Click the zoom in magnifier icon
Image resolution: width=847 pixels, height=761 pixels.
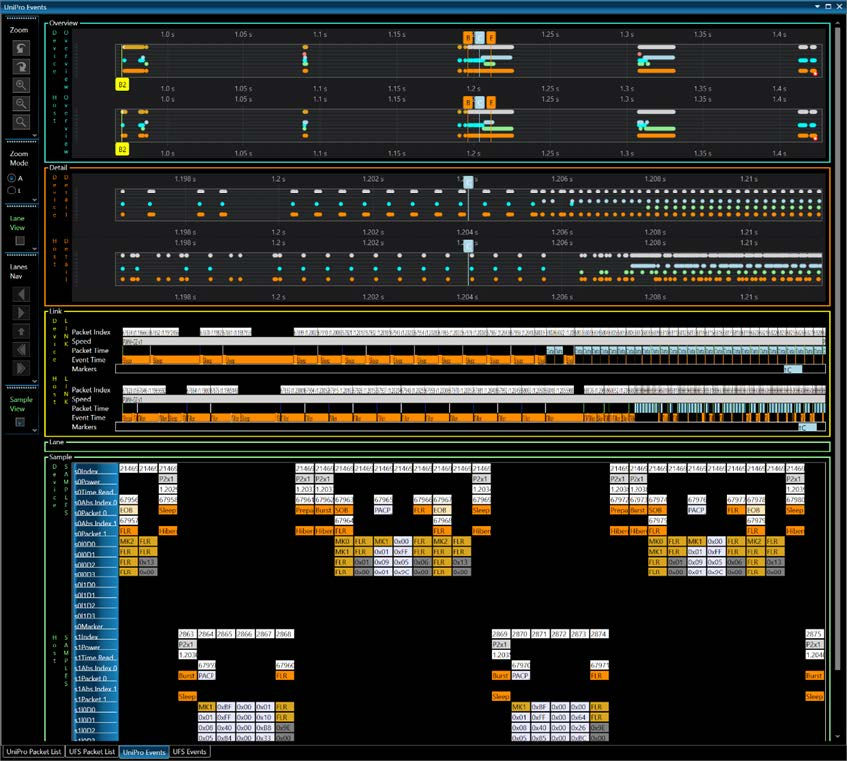(21, 85)
